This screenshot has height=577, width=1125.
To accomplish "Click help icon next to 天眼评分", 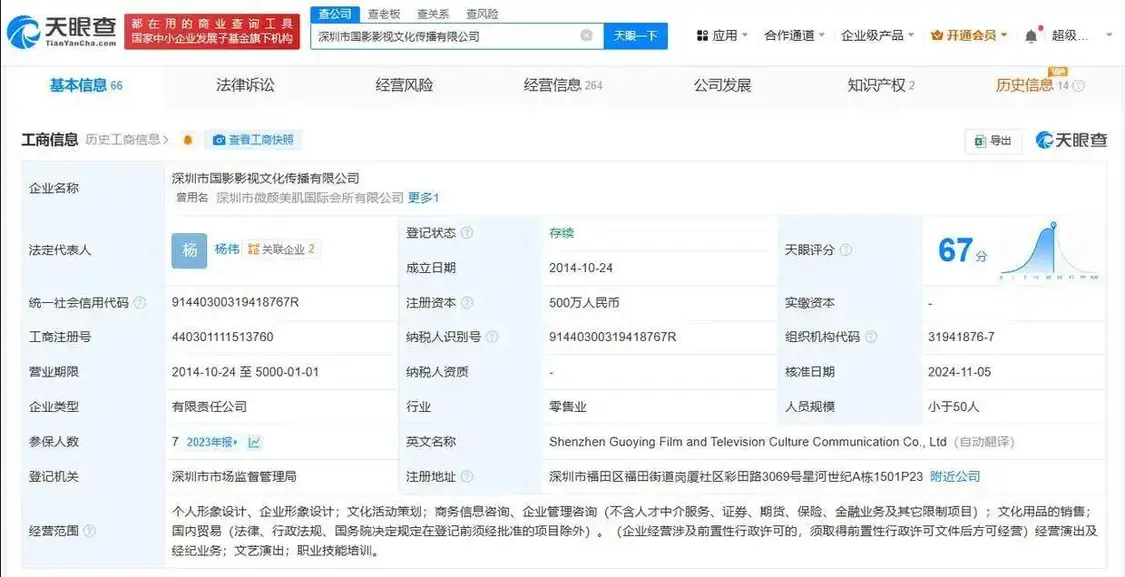I will pos(846,250).
